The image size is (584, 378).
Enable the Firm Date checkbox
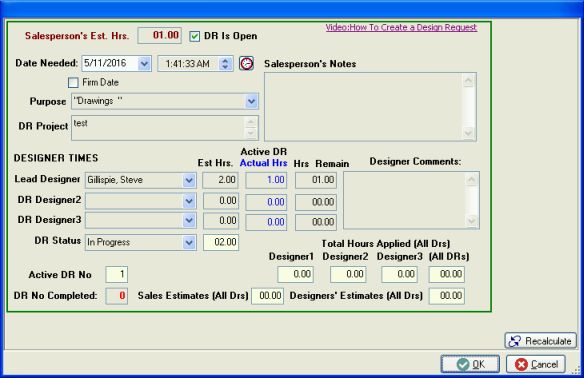(x=73, y=82)
